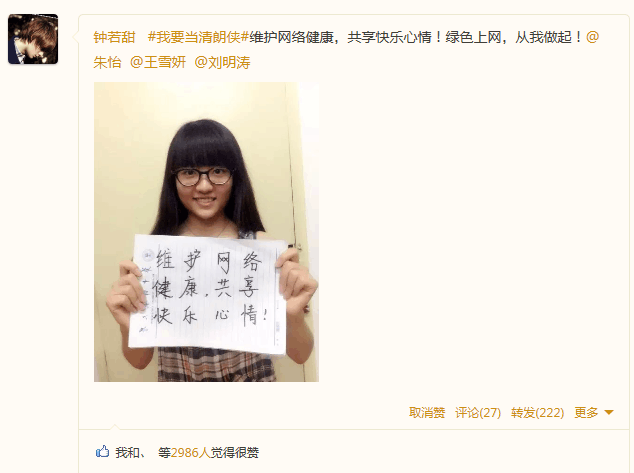This screenshot has width=634, height=473.
Task: Visit 钟若甜's profile via username
Action: [x=114, y=37]
